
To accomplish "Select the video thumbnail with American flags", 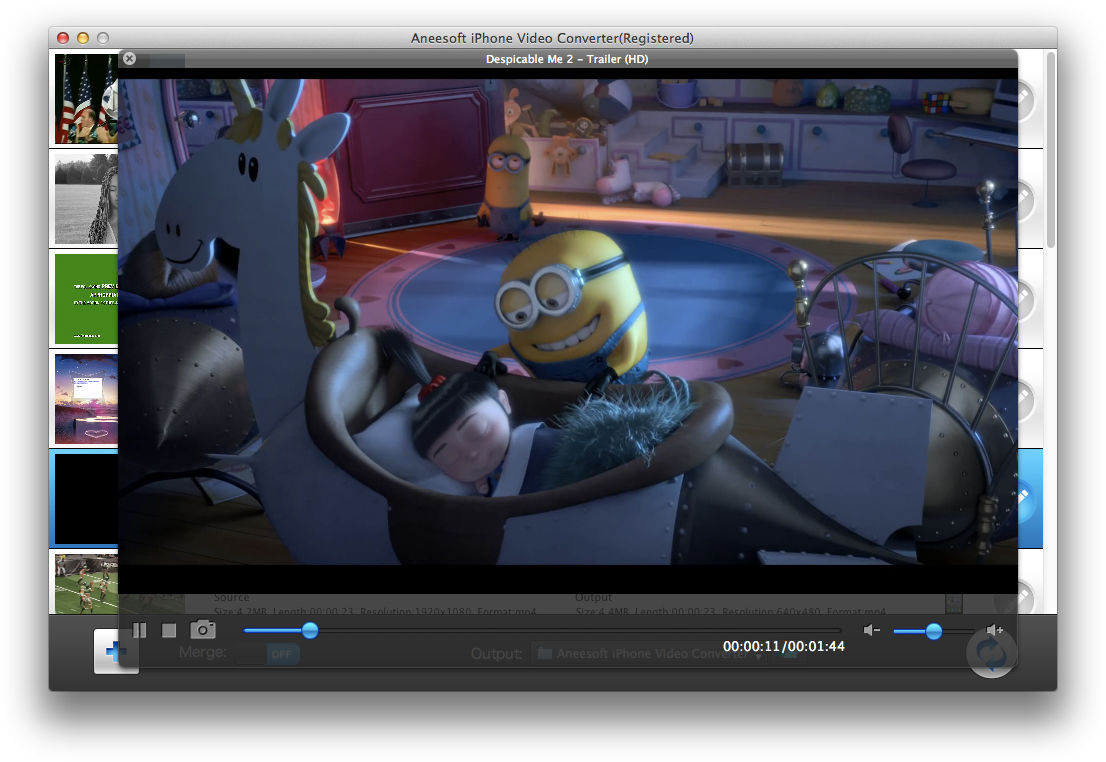I will coord(86,99).
